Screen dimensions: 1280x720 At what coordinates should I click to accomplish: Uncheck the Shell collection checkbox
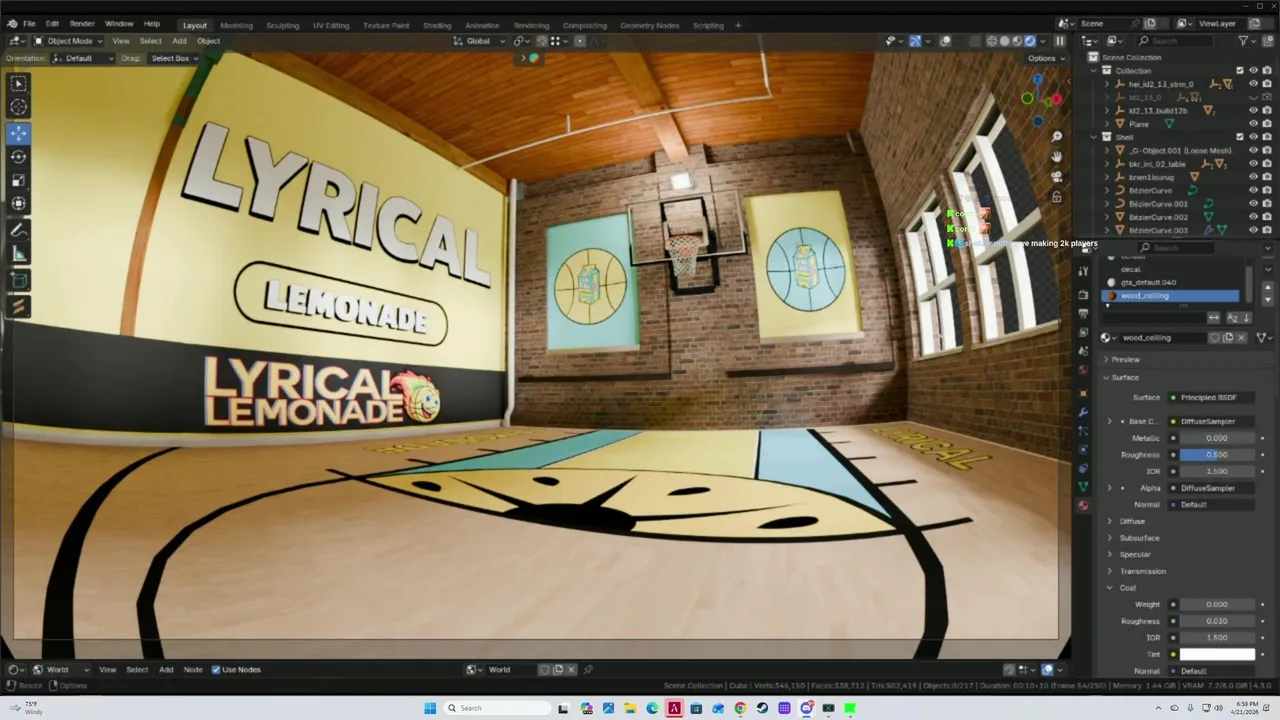(x=1240, y=137)
